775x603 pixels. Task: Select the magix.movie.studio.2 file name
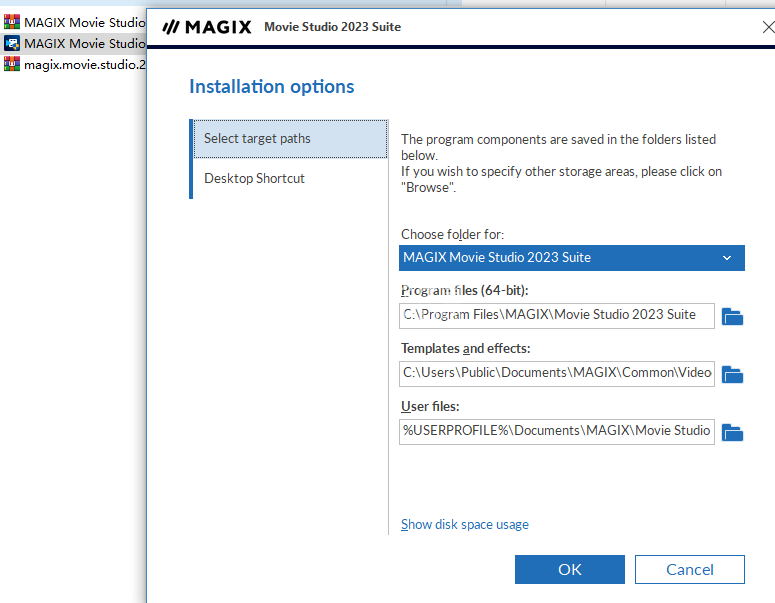[85, 65]
